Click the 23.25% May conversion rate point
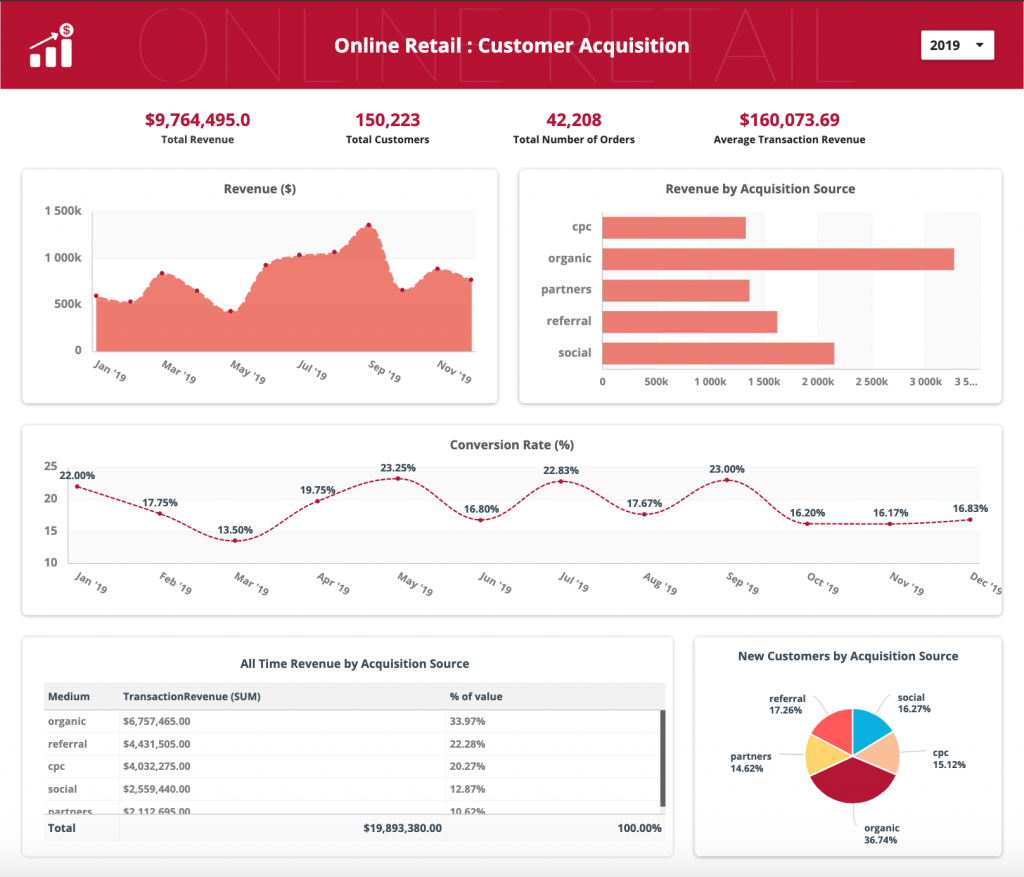 [398, 479]
